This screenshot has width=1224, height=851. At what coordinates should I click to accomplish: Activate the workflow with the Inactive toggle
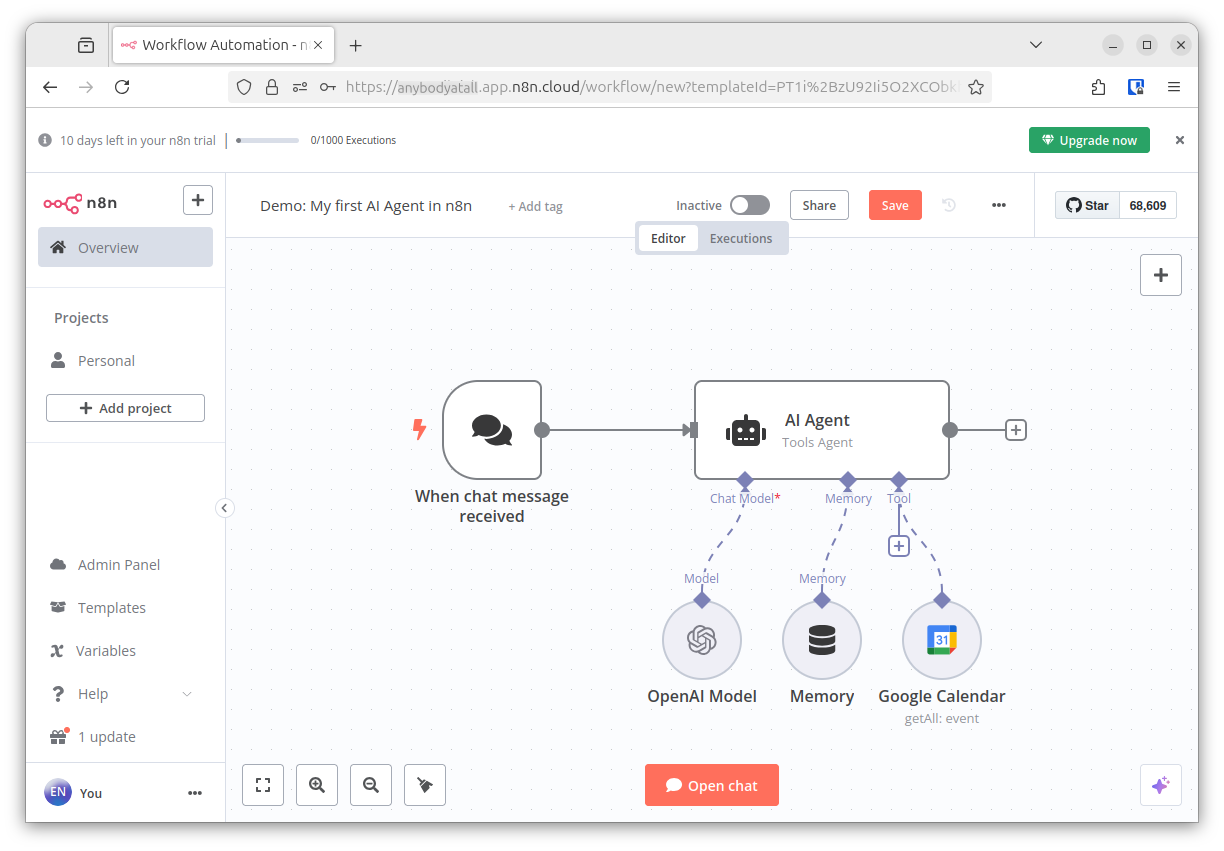tap(749, 204)
